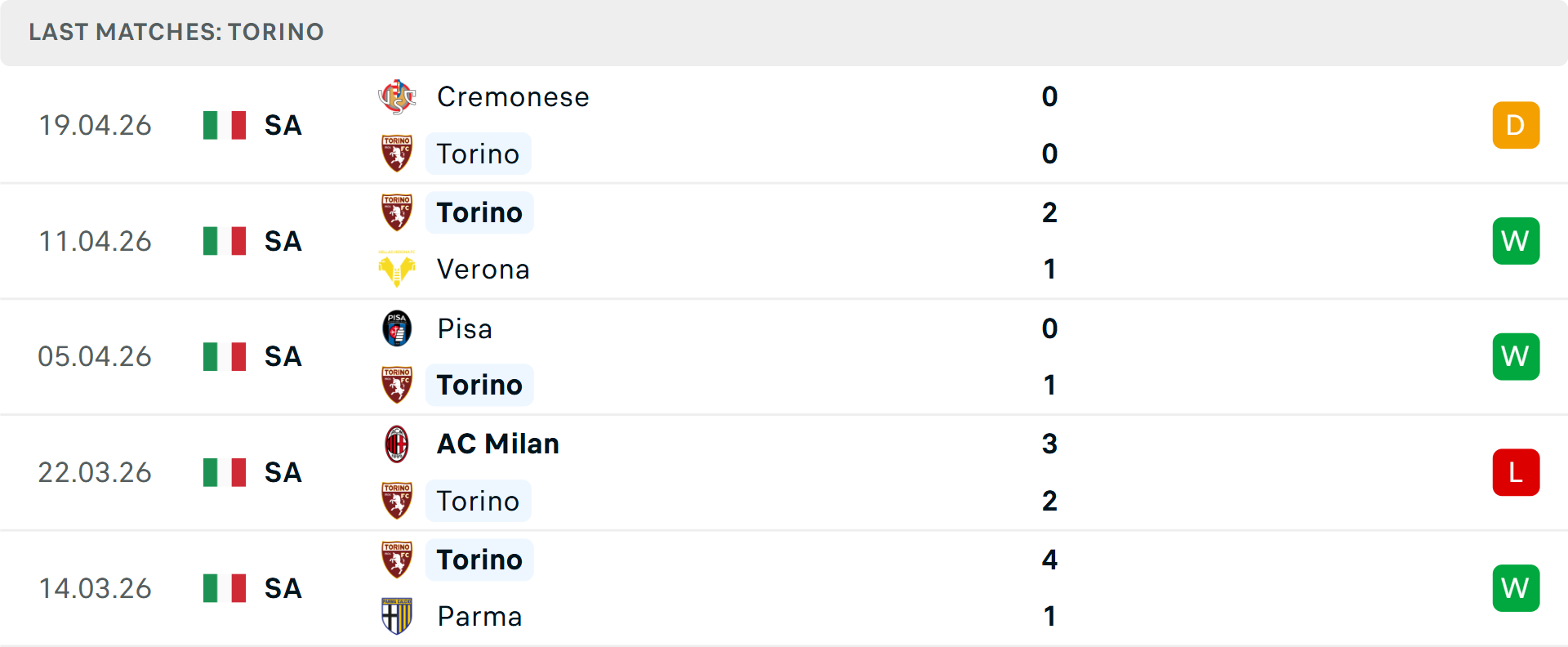Click the Last Matches: Torino header
The height and width of the screenshot is (647, 1568).
pos(176,32)
